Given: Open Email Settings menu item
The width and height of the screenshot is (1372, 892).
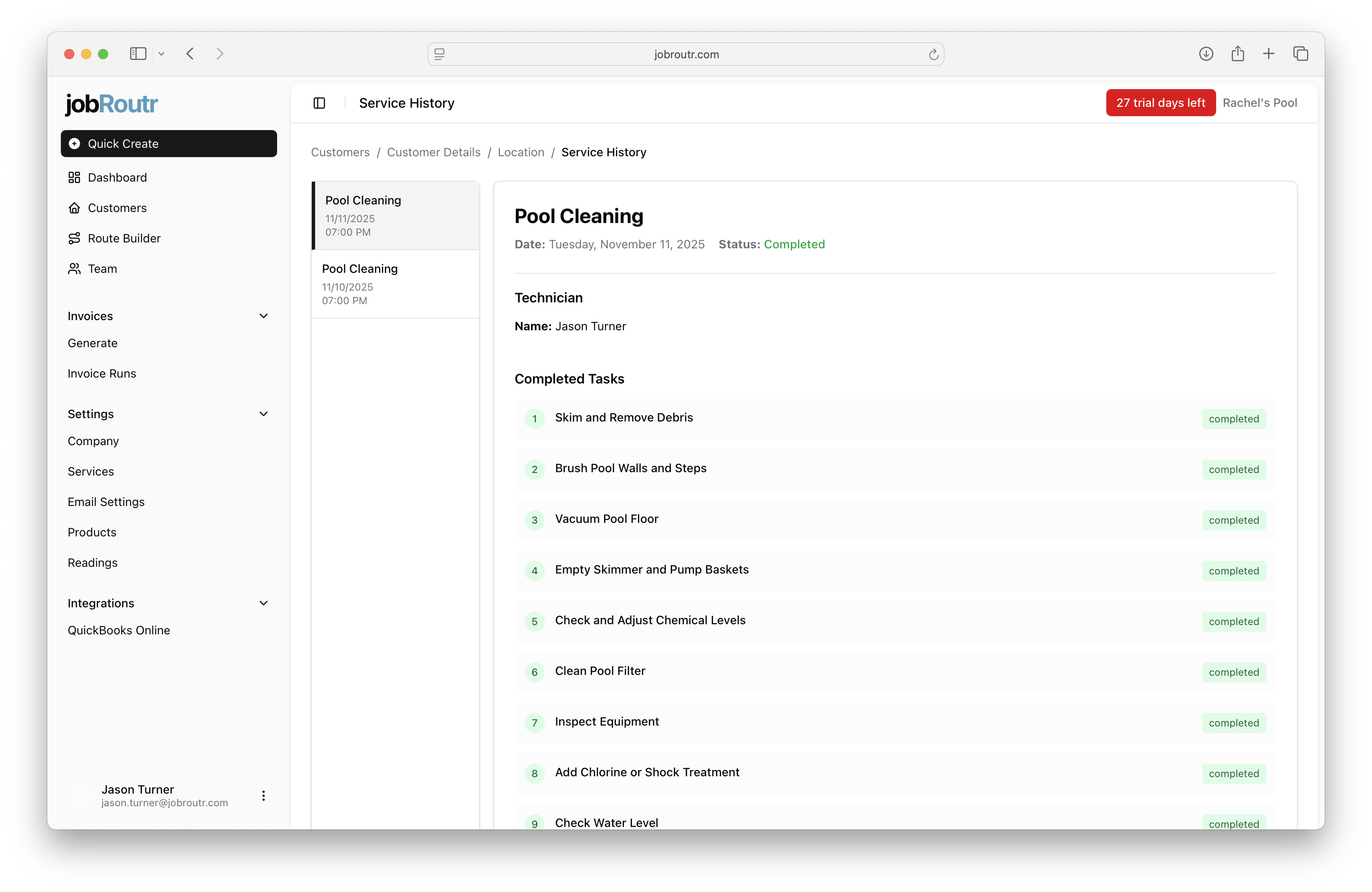Looking at the screenshot, I should coord(106,502).
